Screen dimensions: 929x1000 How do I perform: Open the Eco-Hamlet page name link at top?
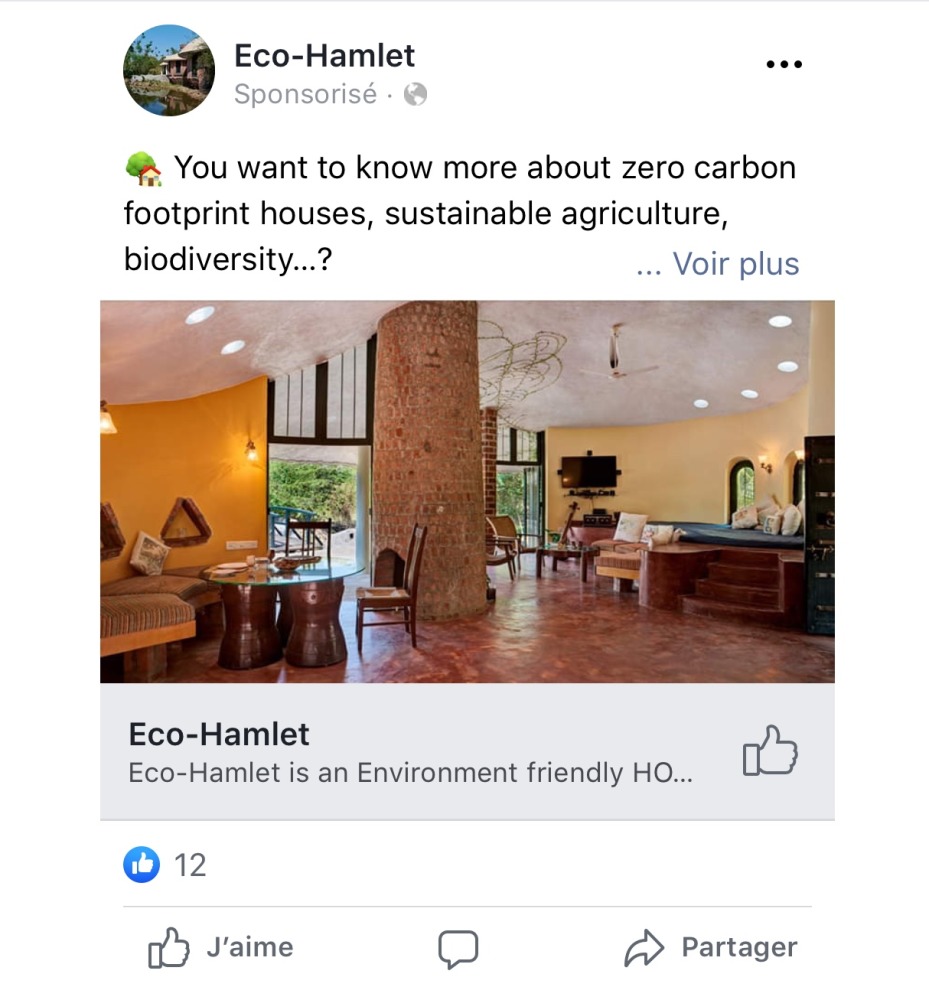pyautogui.click(x=324, y=56)
